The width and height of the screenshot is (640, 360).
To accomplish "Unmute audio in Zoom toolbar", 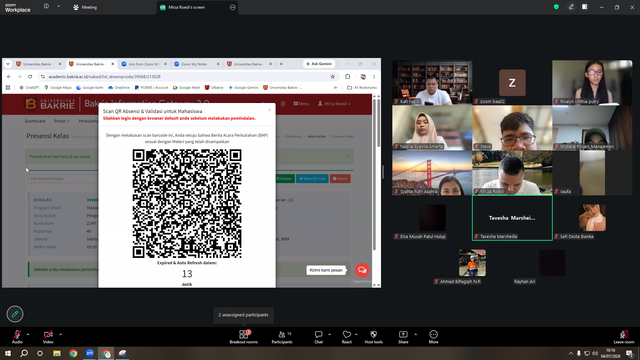I will click(17, 336).
